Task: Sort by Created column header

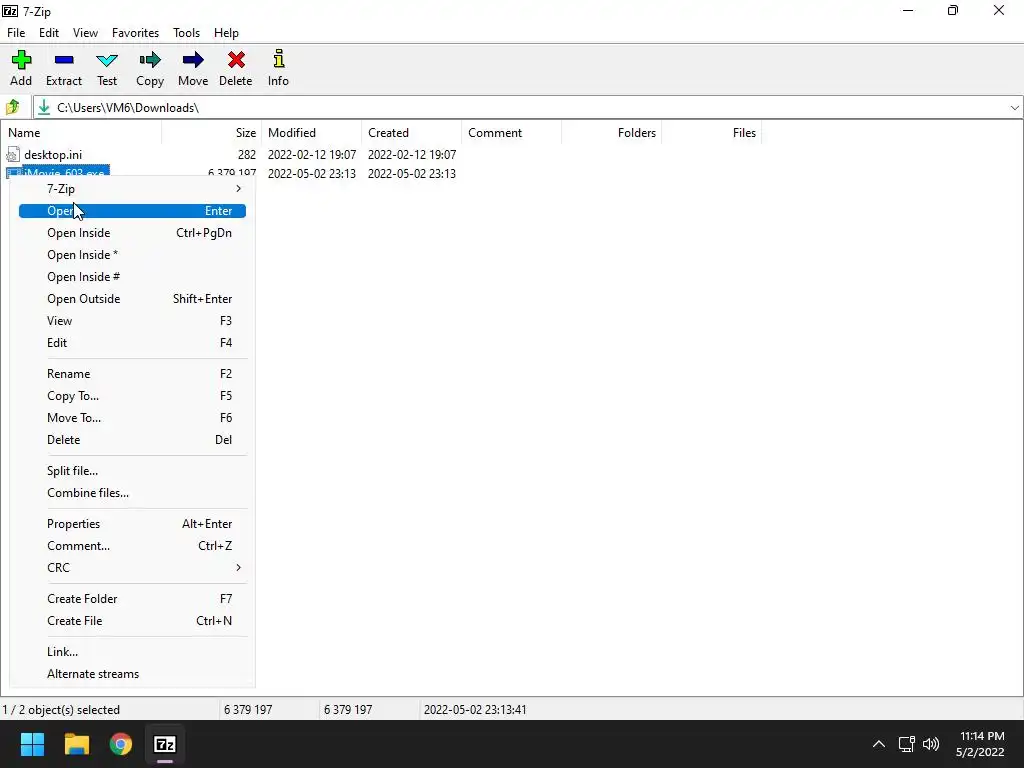Action: (x=411, y=133)
